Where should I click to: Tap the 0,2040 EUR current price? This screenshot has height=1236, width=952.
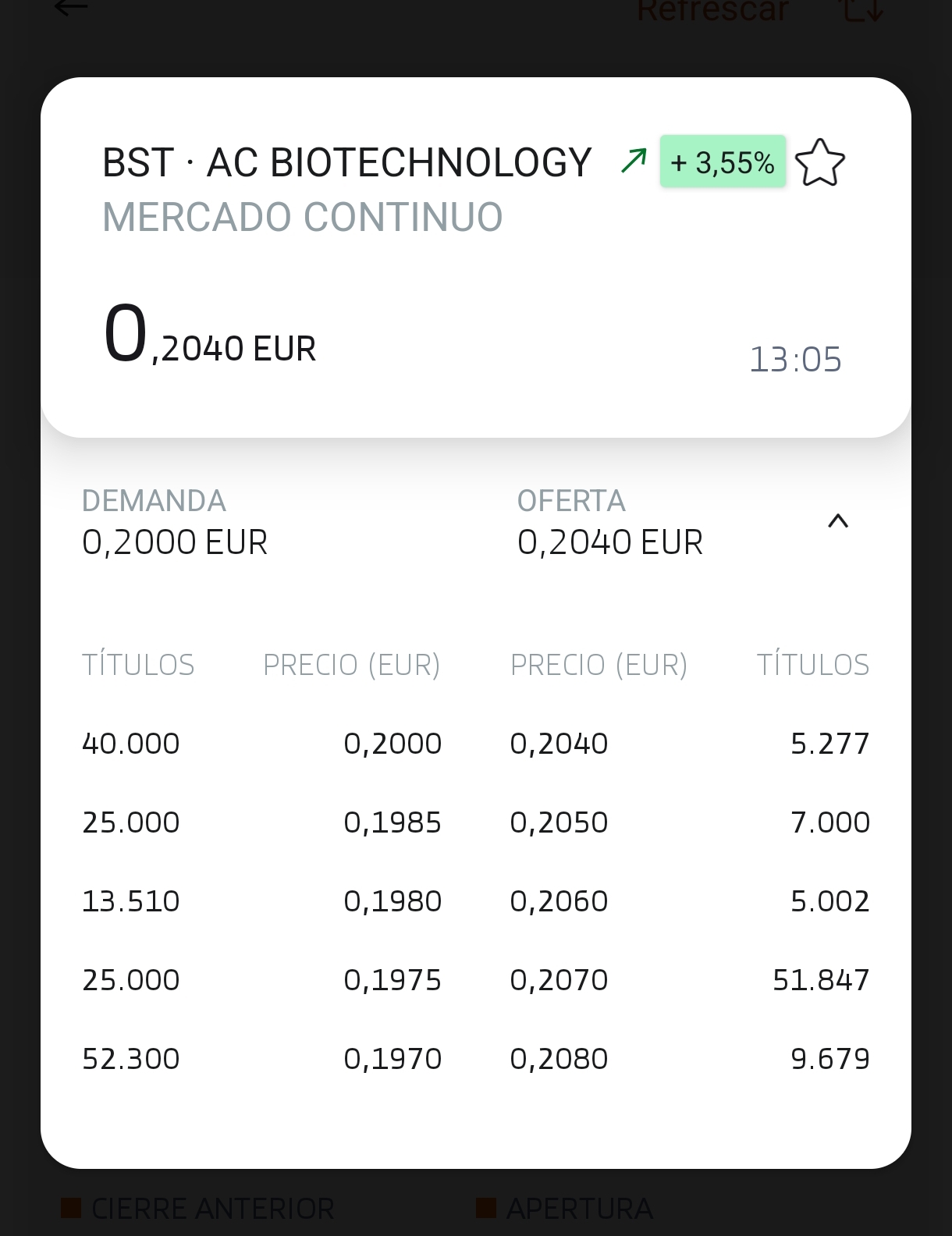click(x=210, y=336)
